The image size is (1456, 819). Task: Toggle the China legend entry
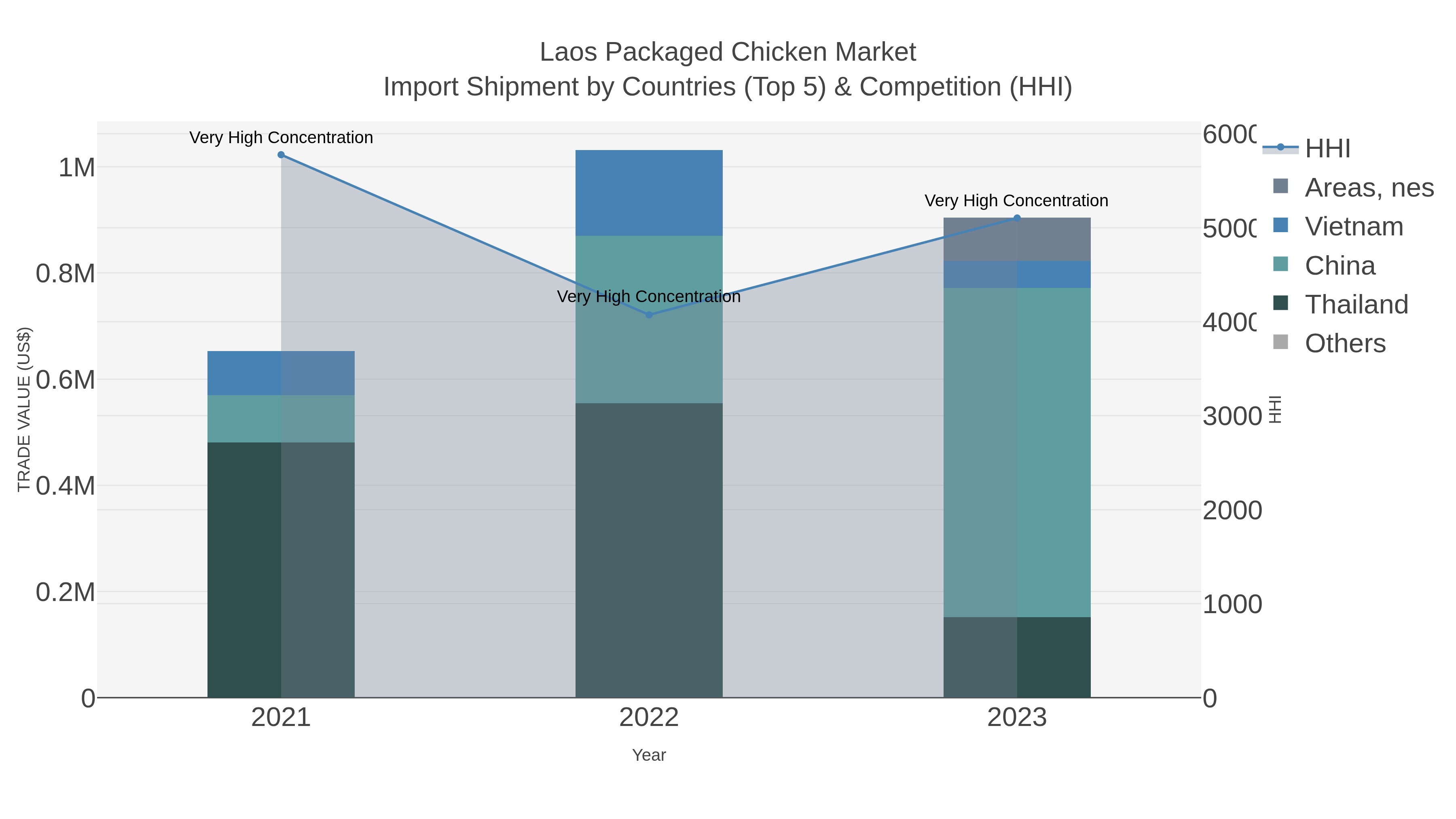[1324, 266]
